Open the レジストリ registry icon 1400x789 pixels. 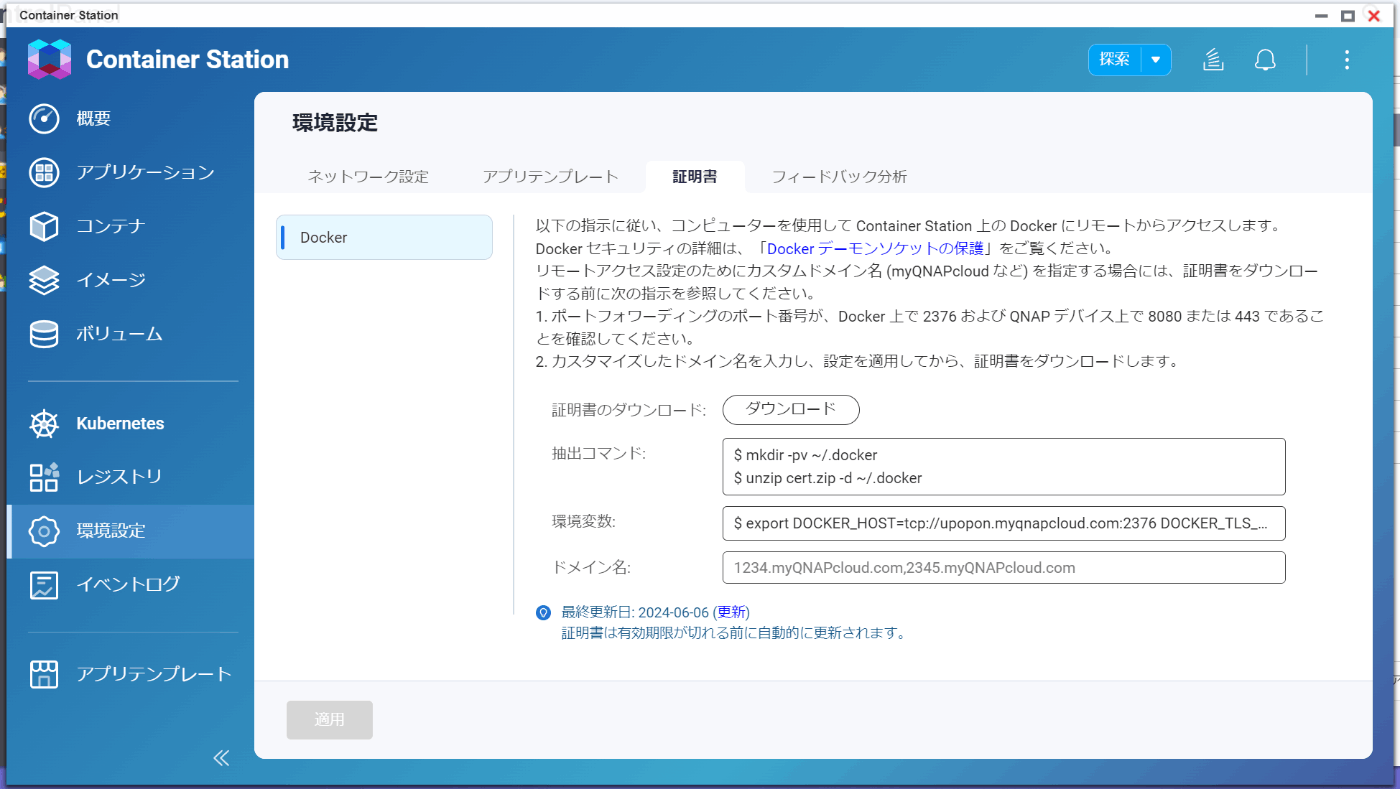point(44,477)
